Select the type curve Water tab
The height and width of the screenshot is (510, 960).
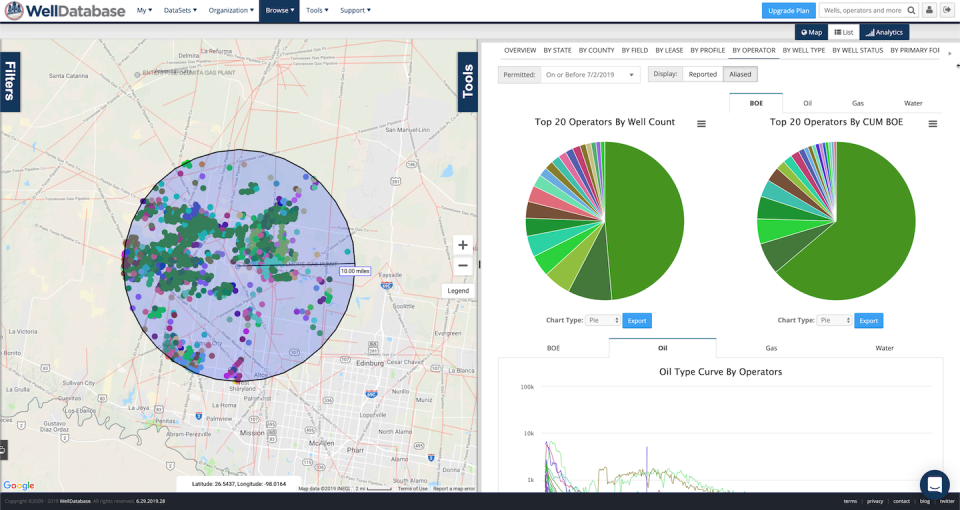point(884,348)
